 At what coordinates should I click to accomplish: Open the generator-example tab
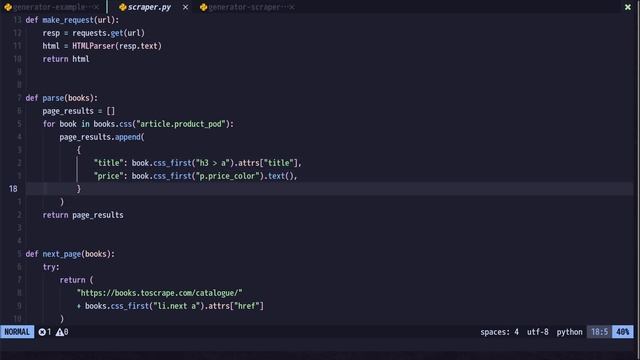tap(49, 7)
